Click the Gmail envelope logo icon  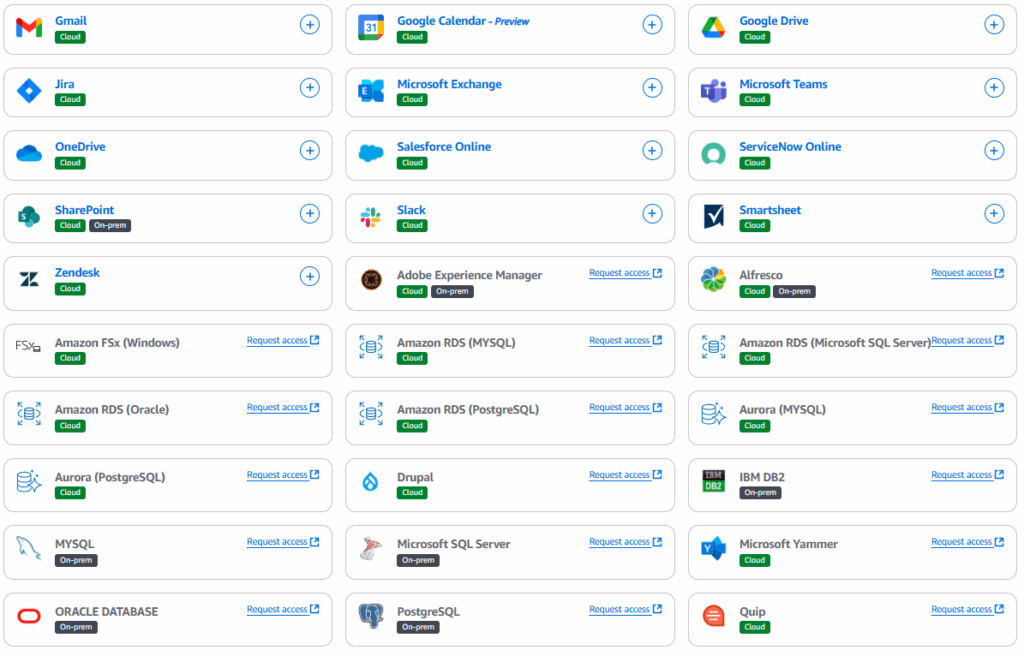click(x=29, y=27)
